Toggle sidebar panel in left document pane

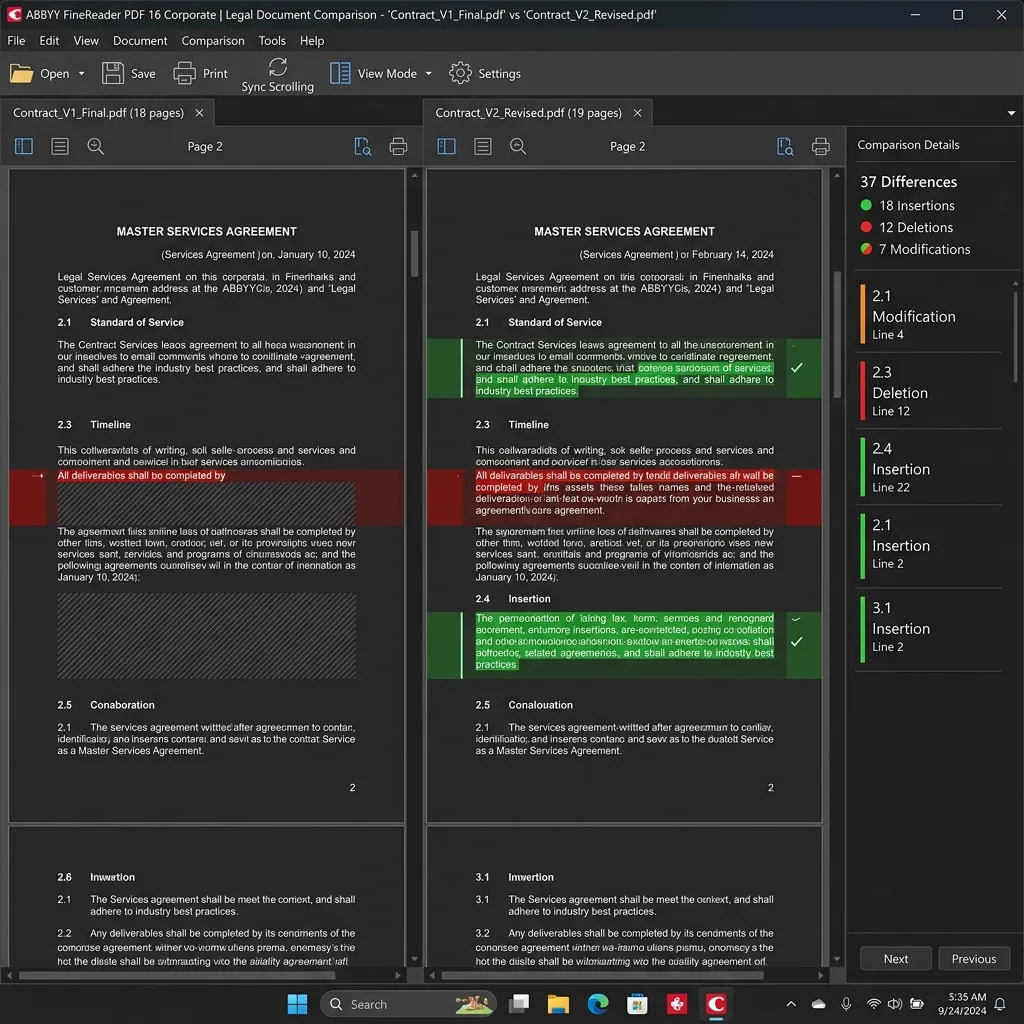[24, 146]
